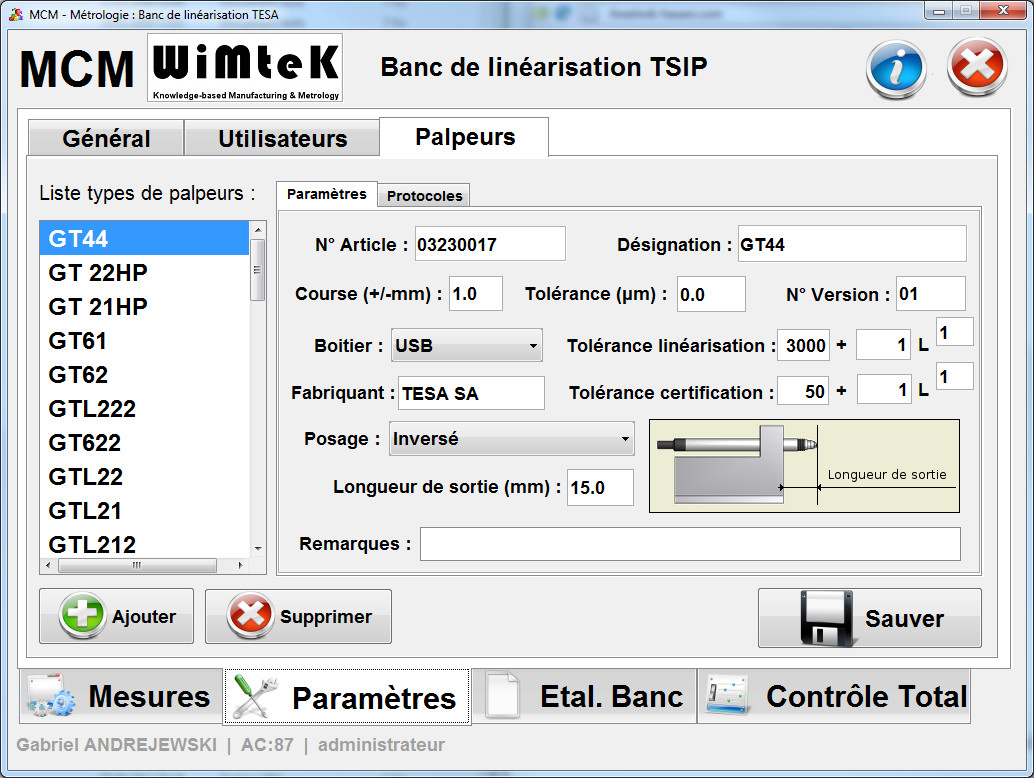Switch to the Général tab

tap(106, 138)
